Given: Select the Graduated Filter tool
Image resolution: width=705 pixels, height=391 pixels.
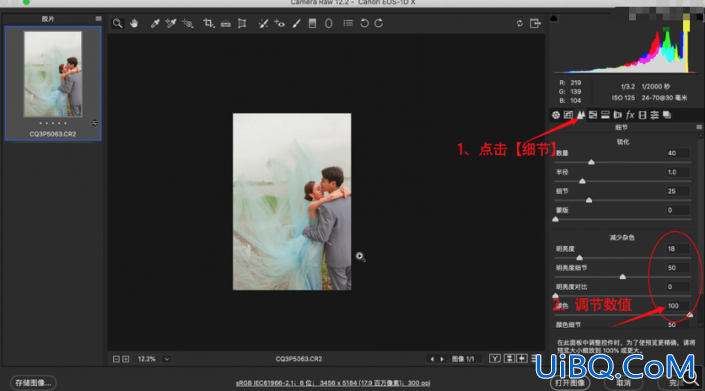Looking at the screenshot, I should (x=312, y=23).
